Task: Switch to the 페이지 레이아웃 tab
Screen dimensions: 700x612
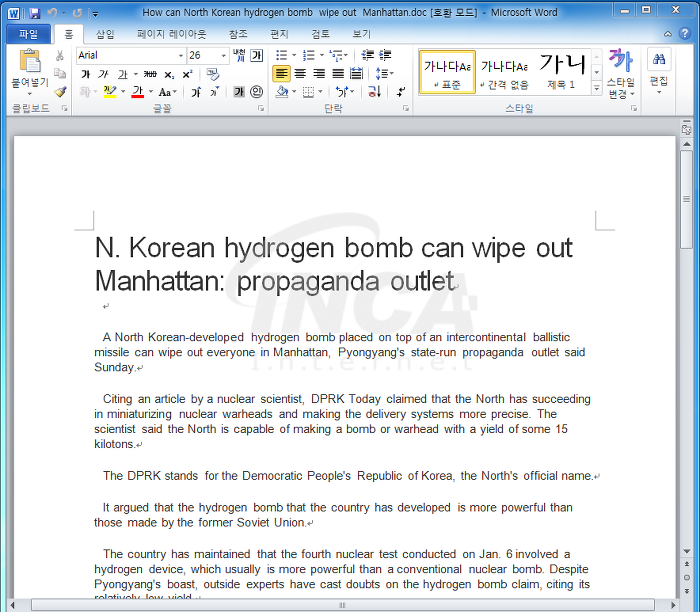Action: coord(172,34)
